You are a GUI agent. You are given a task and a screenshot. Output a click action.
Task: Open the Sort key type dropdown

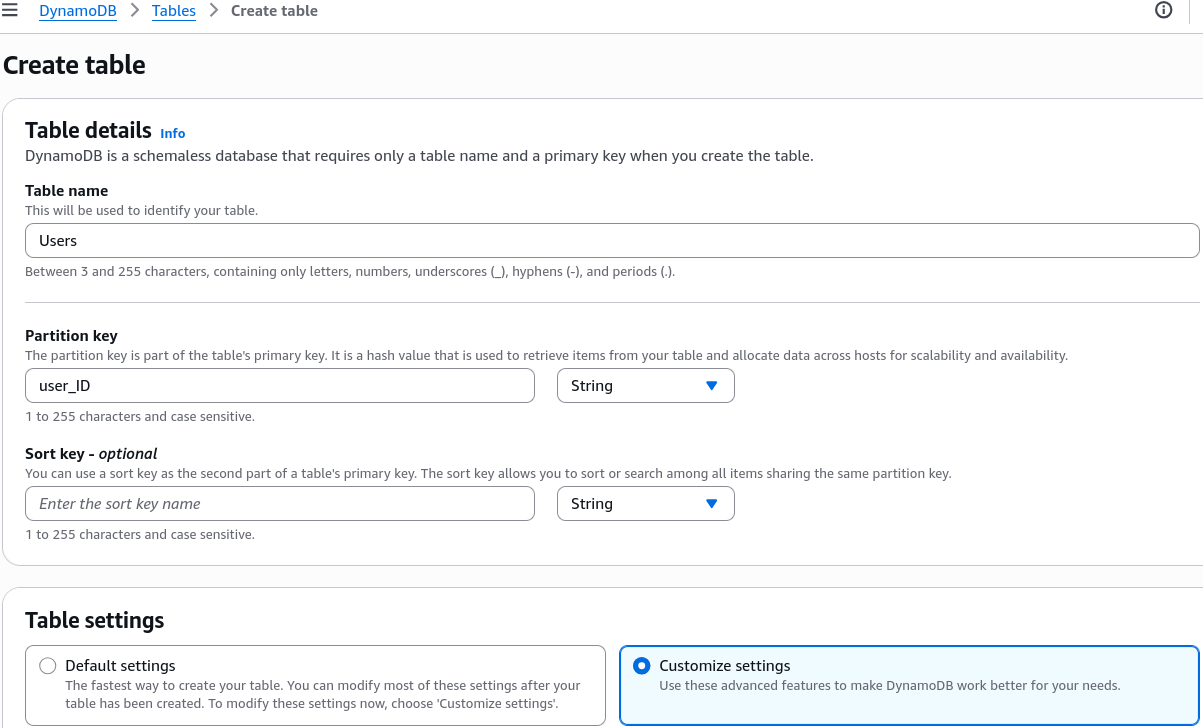(x=646, y=504)
